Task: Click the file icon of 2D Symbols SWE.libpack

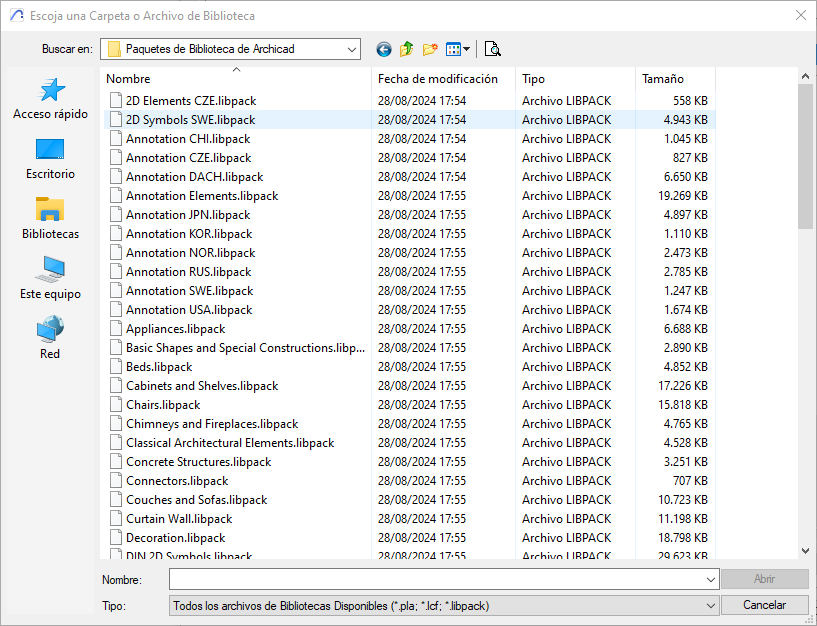Action: (x=116, y=119)
